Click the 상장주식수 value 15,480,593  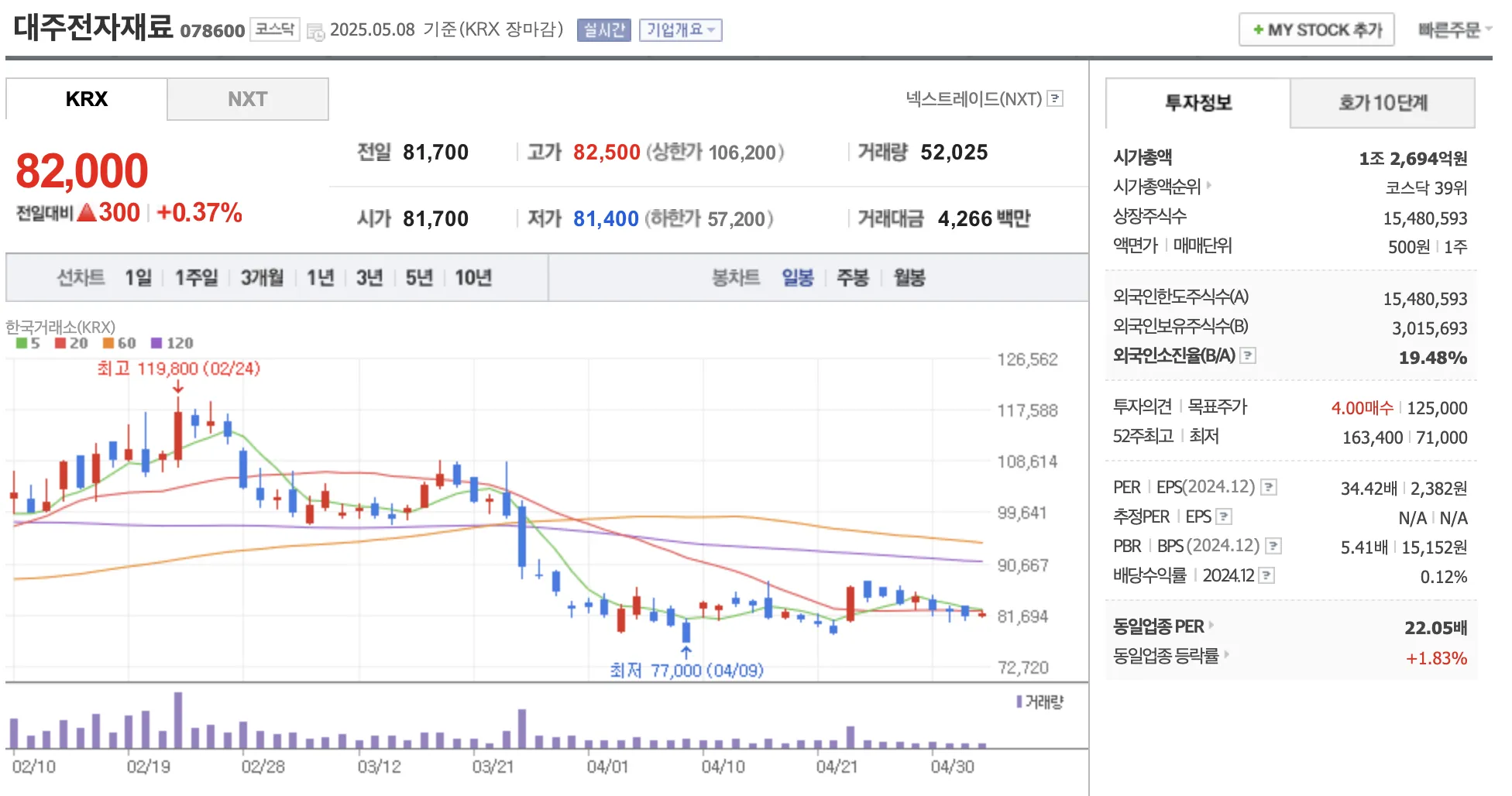pyautogui.click(x=1425, y=218)
